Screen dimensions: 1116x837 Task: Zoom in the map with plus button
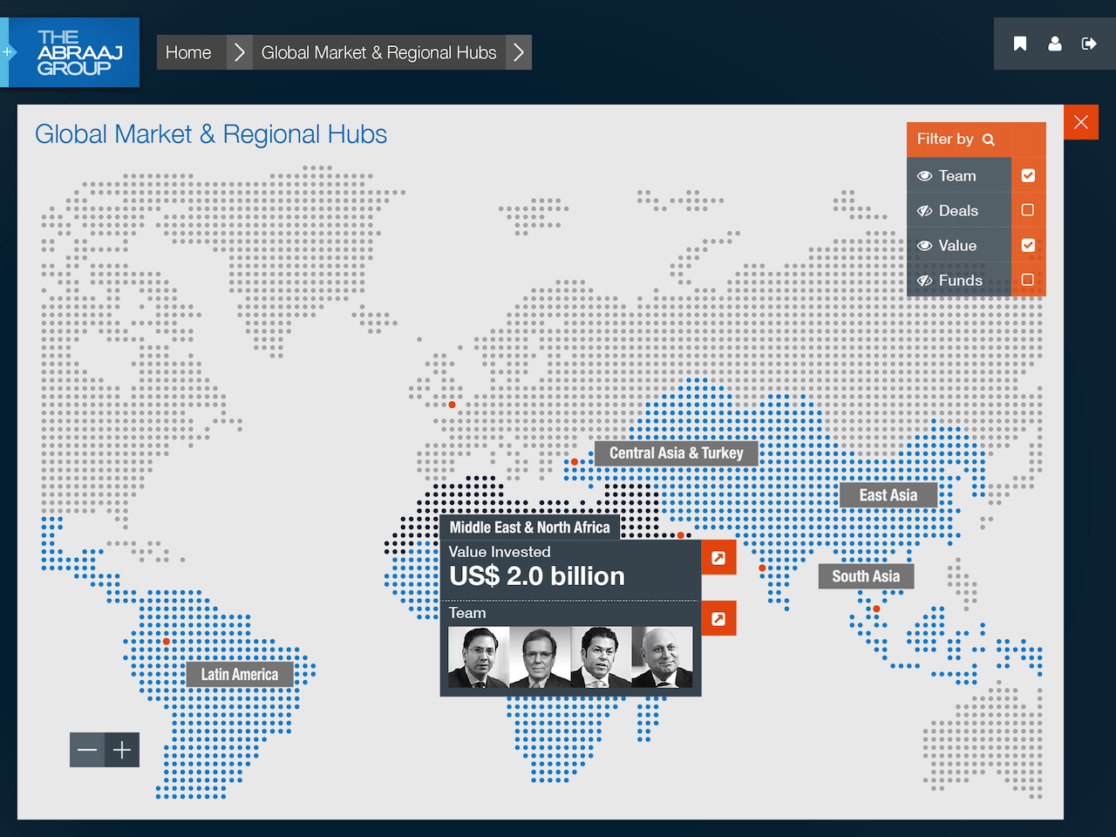coord(122,750)
